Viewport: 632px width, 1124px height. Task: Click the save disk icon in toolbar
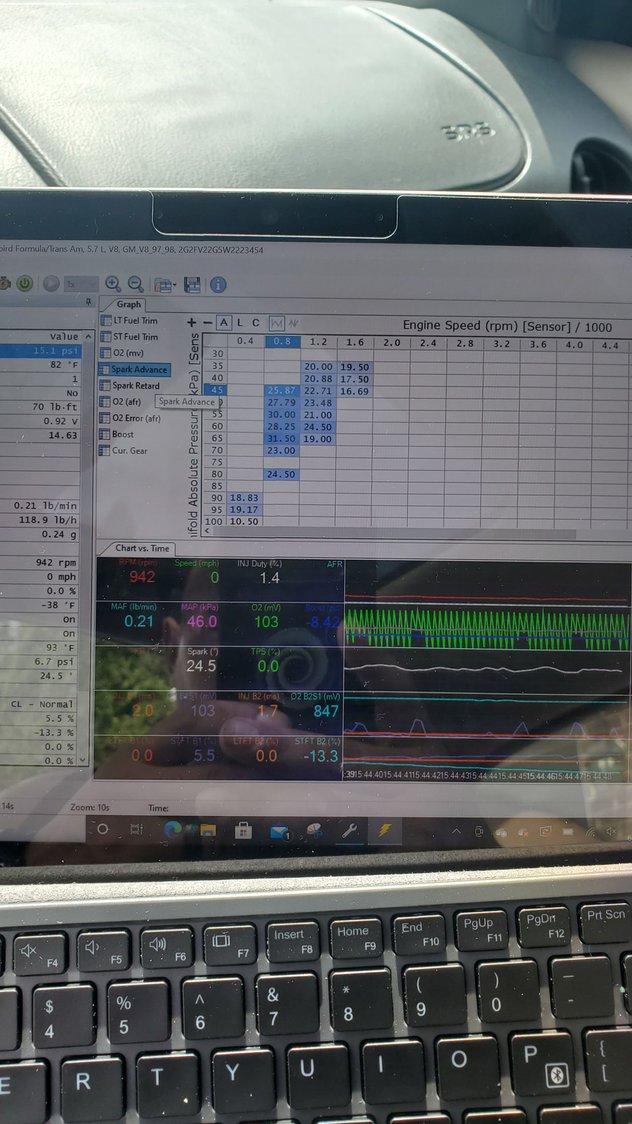[x=192, y=285]
